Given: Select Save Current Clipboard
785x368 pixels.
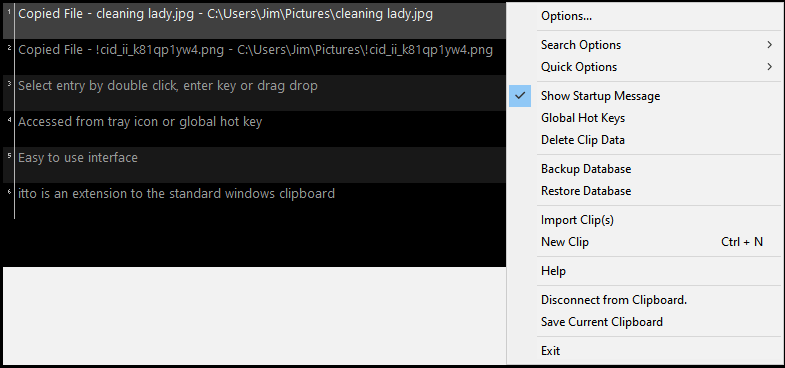Looking at the screenshot, I should tap(602, 322).
